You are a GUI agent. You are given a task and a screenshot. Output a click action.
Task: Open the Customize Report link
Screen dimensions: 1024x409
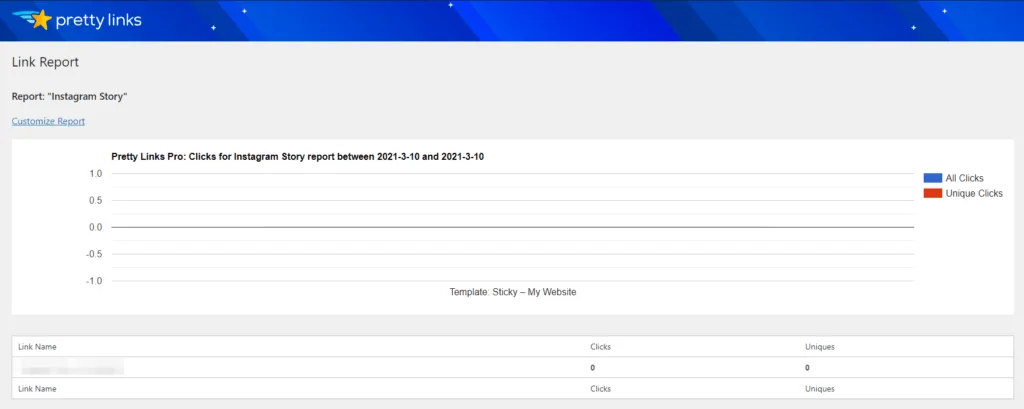click(48, 122)
